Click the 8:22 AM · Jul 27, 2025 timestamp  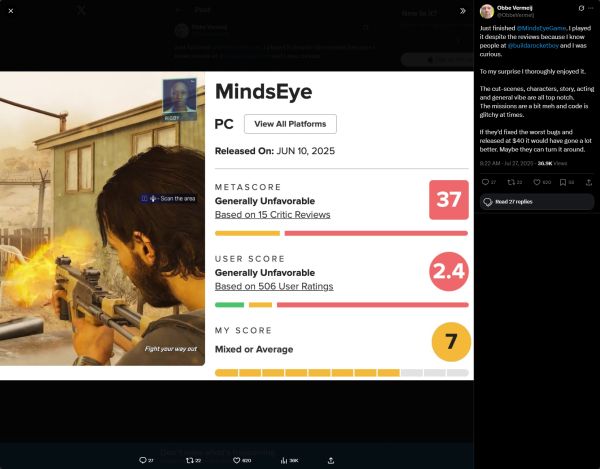pos(506,163)
